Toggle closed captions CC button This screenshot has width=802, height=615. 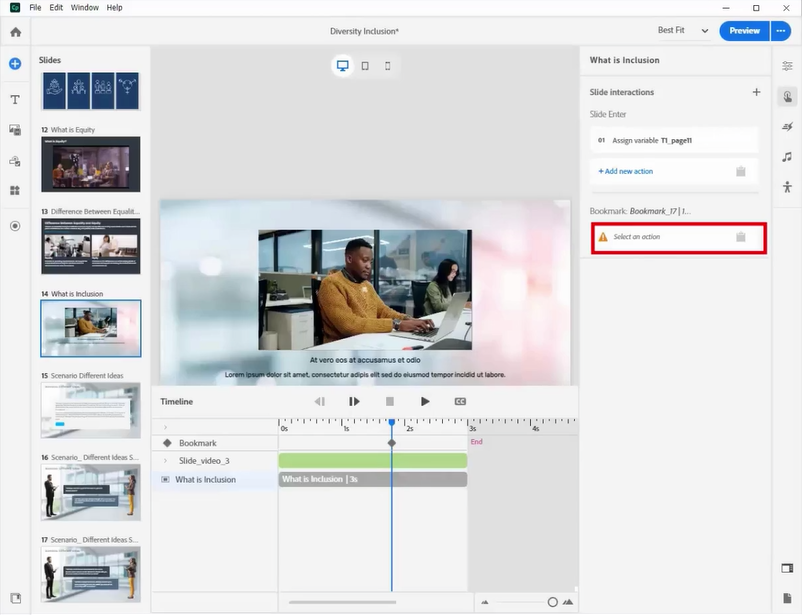460,402
